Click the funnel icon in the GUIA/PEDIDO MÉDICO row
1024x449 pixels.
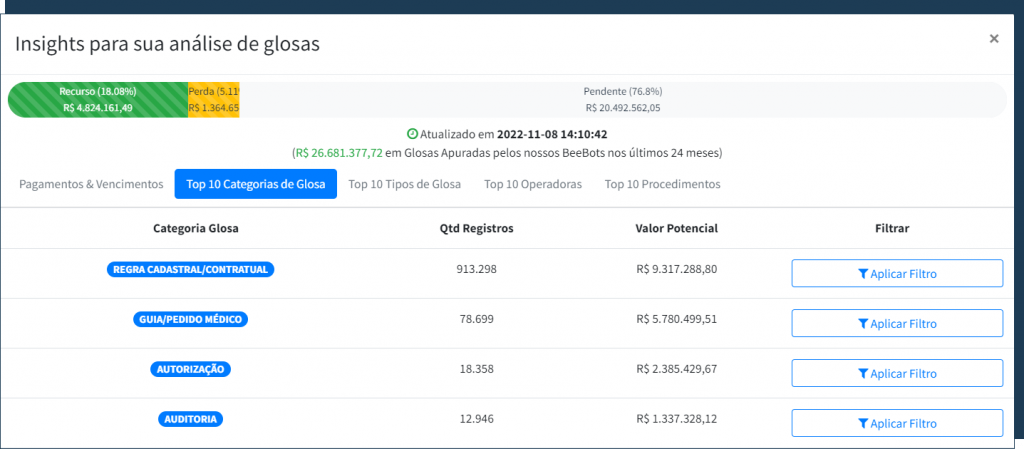[x=863, y=324]
